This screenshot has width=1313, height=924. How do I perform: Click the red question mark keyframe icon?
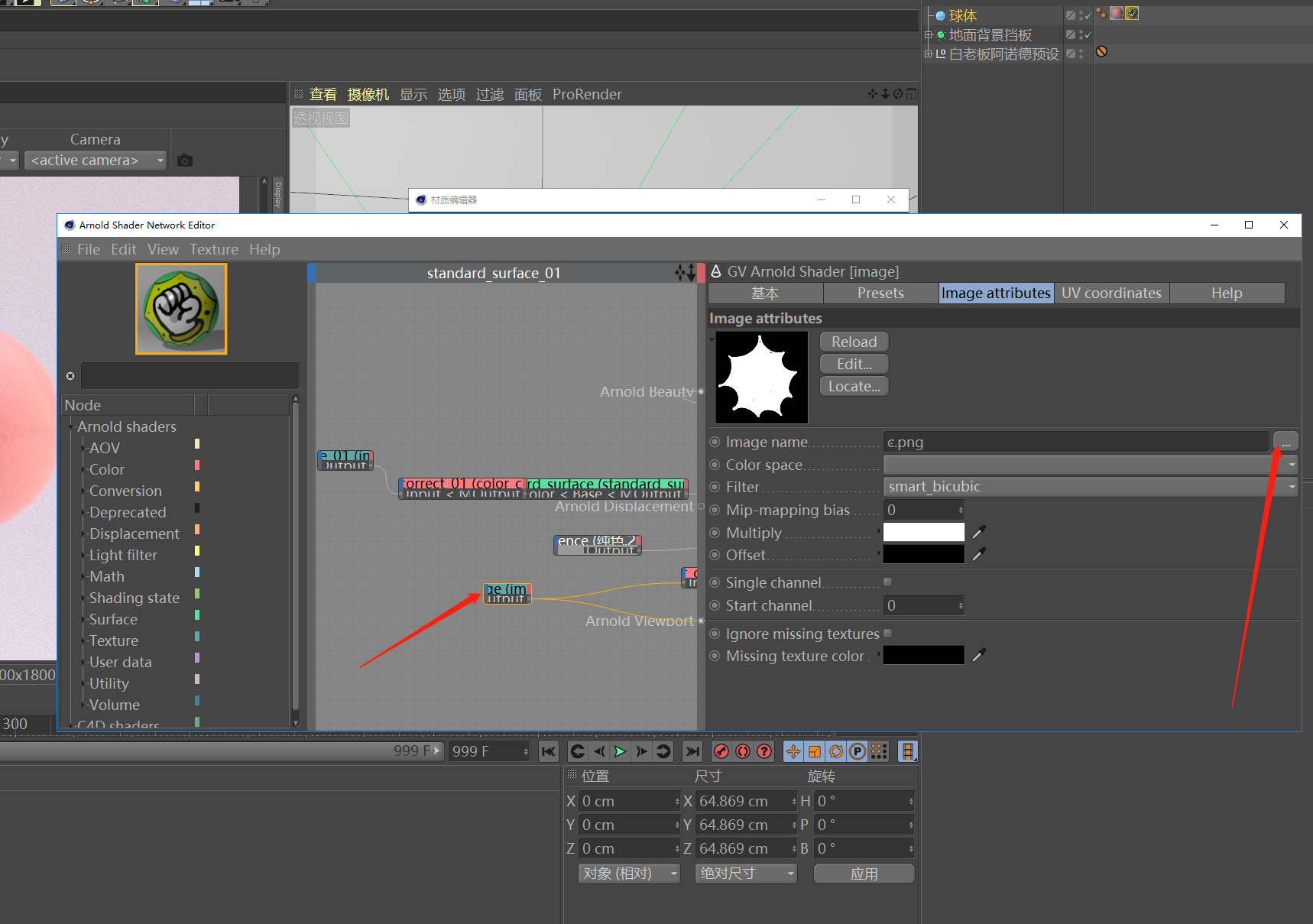(x=764, y=751)
